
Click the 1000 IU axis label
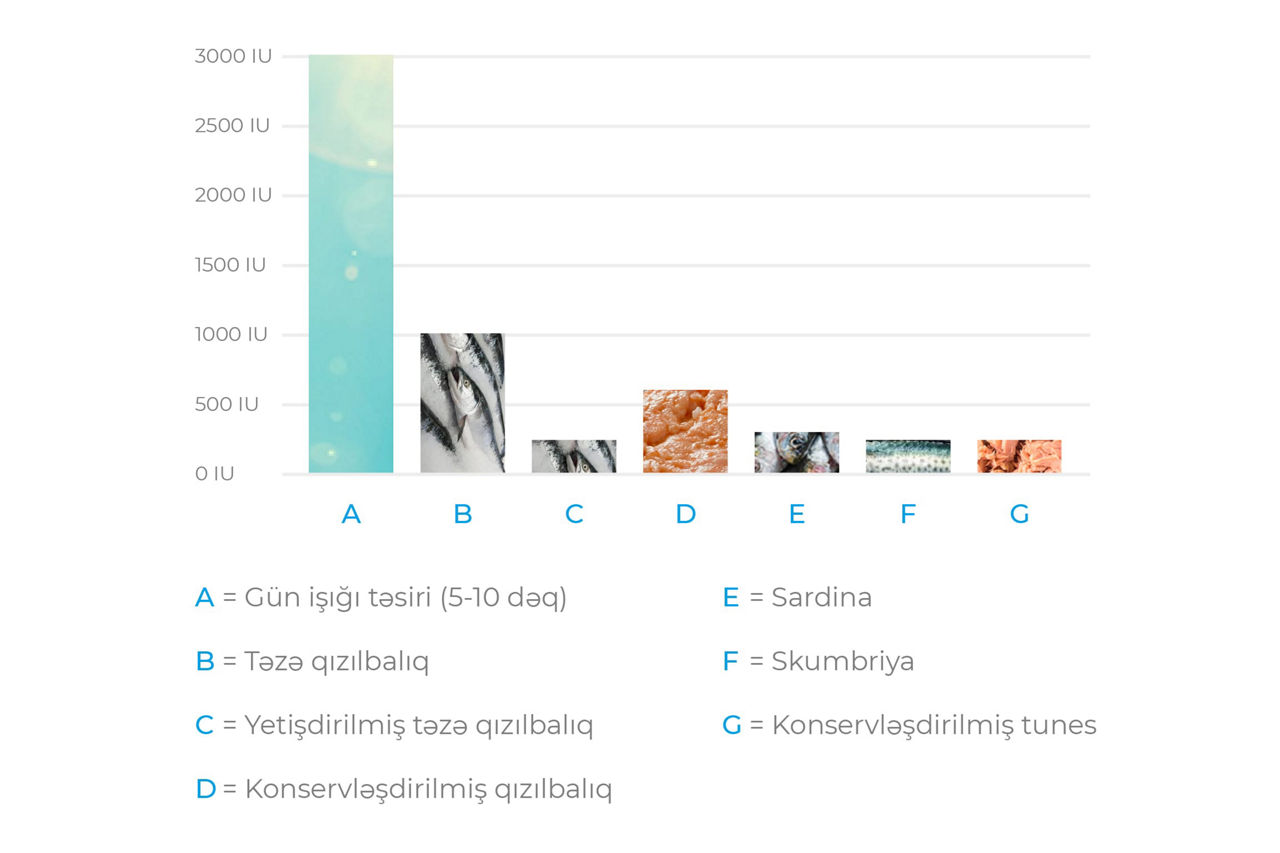click(231, 334)
